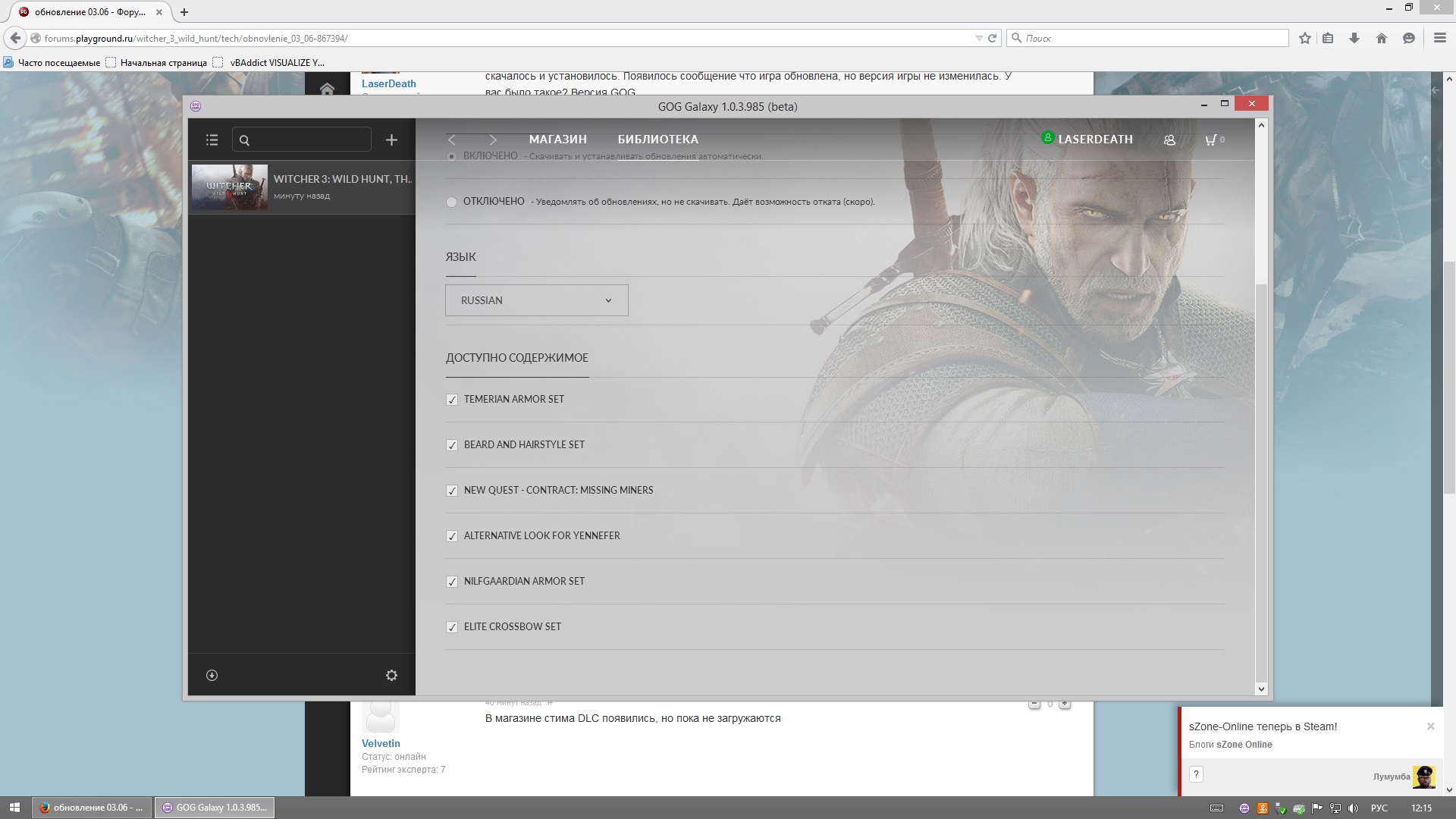The width and height of the screenshot is (1456, 819).
Task: Open the friends icon beside LASERDEATH
Action: click(1169, 140)
